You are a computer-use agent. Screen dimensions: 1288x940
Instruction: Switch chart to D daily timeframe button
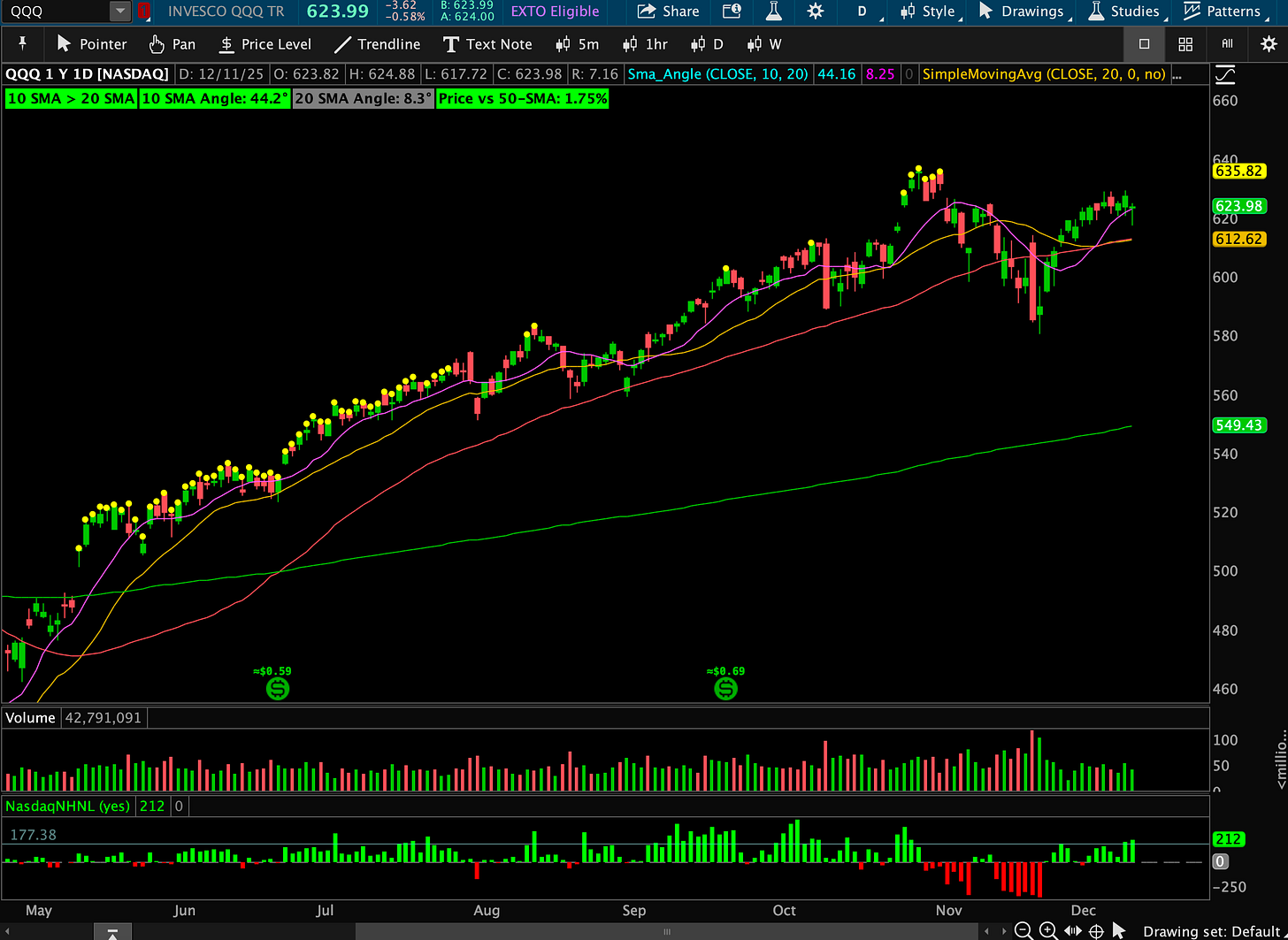pos(707,43)
